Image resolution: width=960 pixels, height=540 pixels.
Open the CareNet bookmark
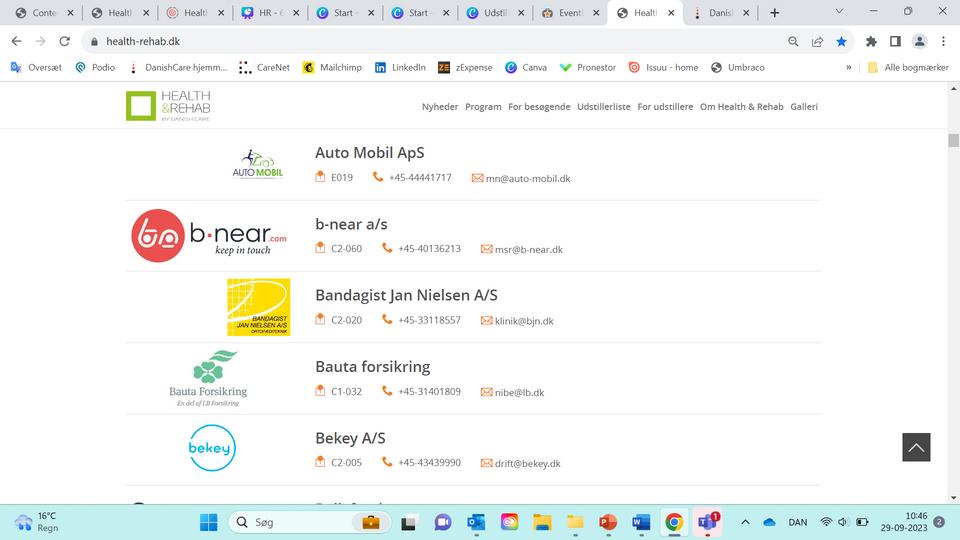(264, 67)
